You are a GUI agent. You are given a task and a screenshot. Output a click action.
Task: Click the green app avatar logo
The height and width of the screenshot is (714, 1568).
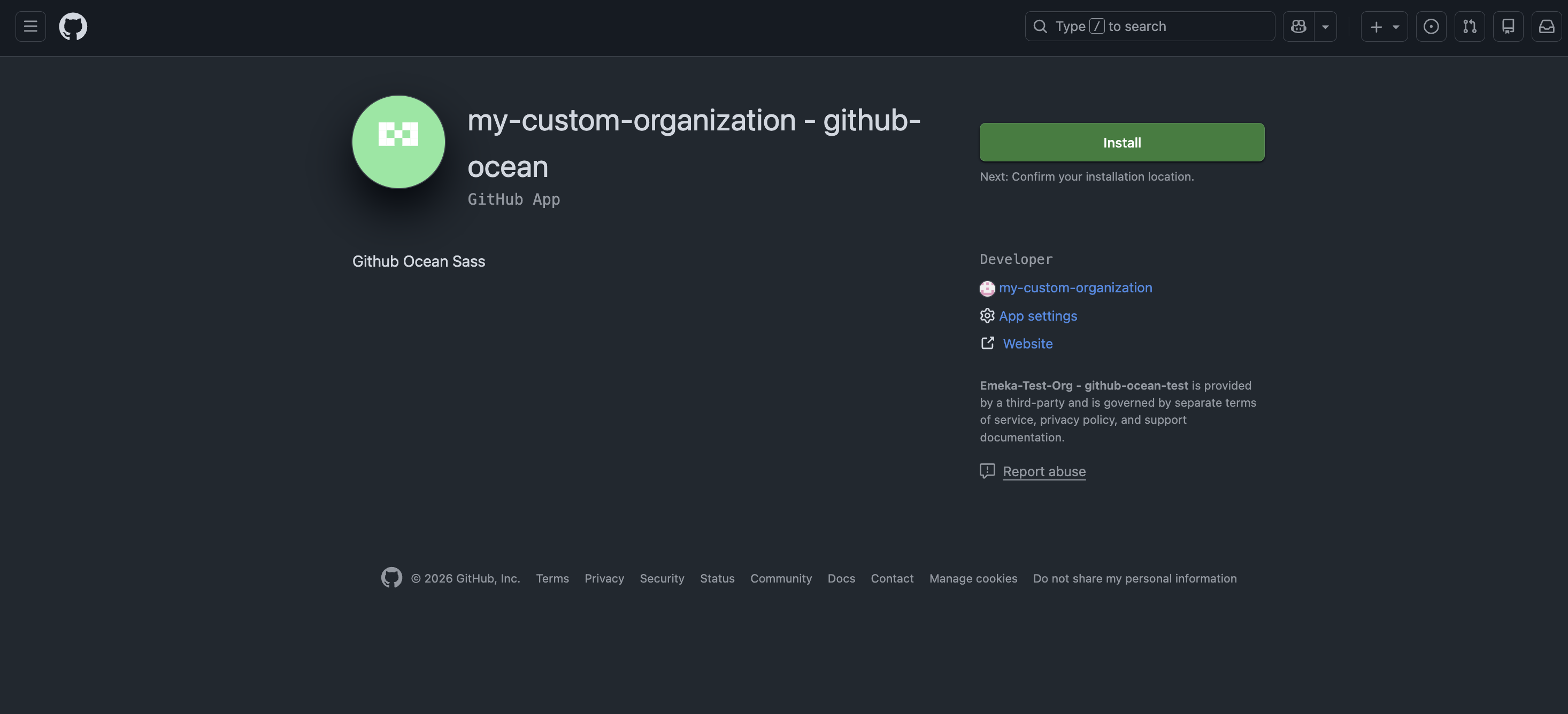(x=398, y=142)
